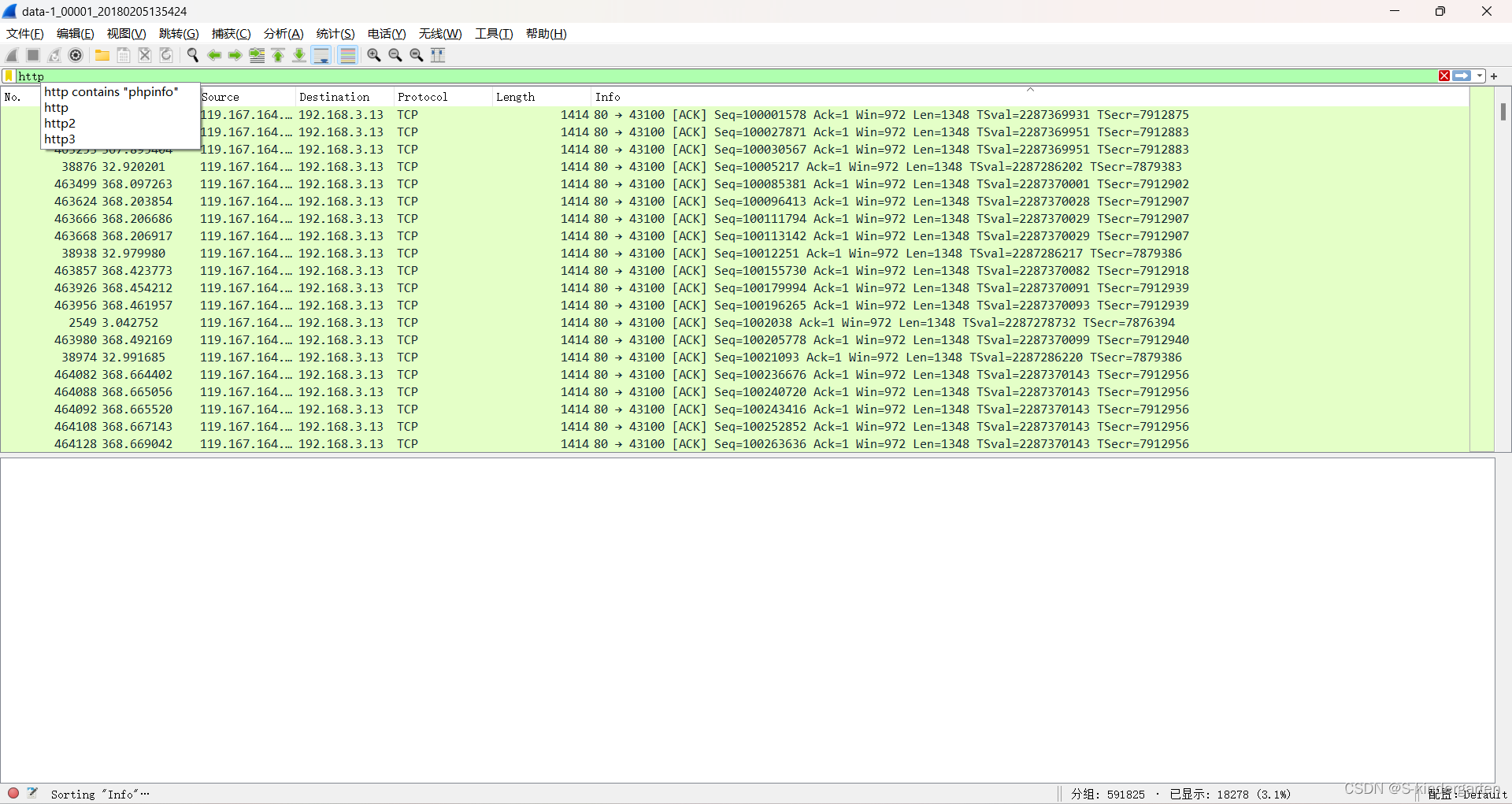Jump to first packet icon
The image size is (1512, 804).
click(278, 55)
